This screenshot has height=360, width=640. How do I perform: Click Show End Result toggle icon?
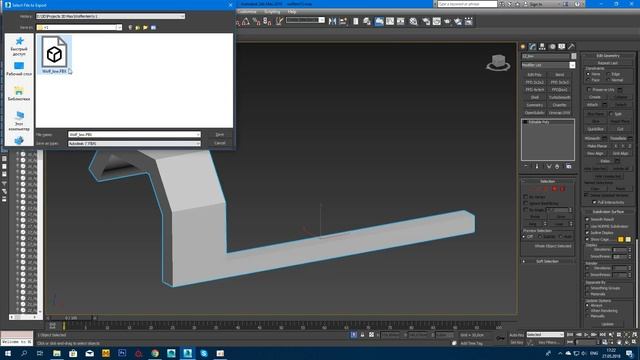click(537, 167)
